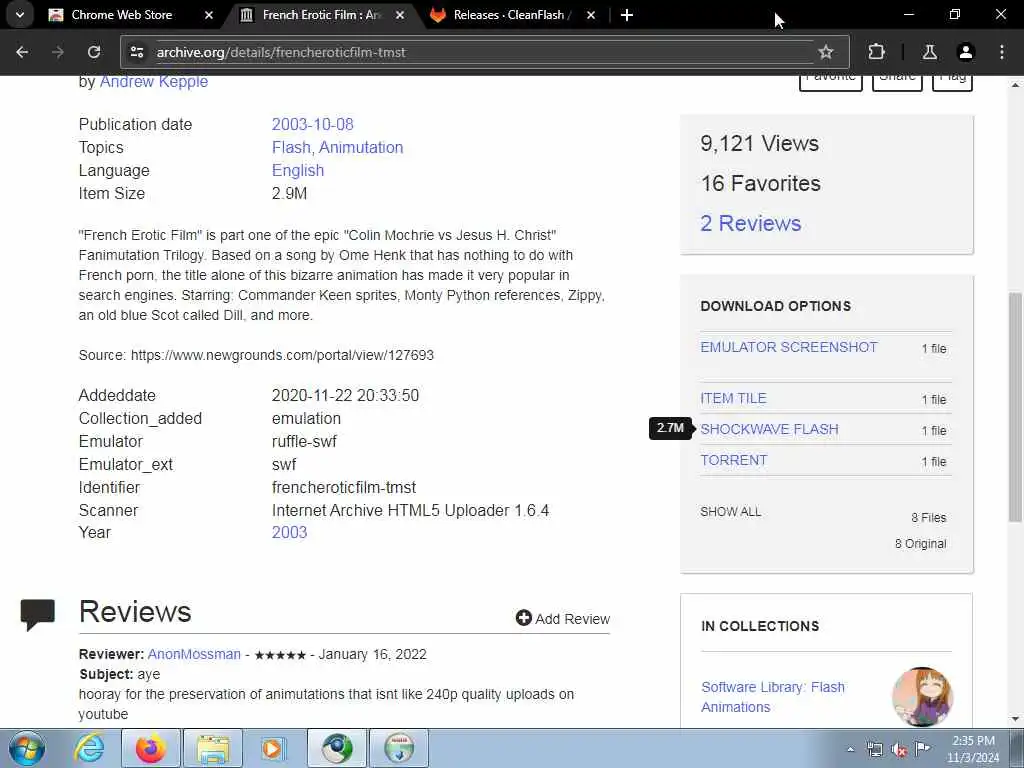This screenshot has height=768, width=1024.
Task: Switch to the Chrome Web Store tab
Action: [x=121, y=14]
